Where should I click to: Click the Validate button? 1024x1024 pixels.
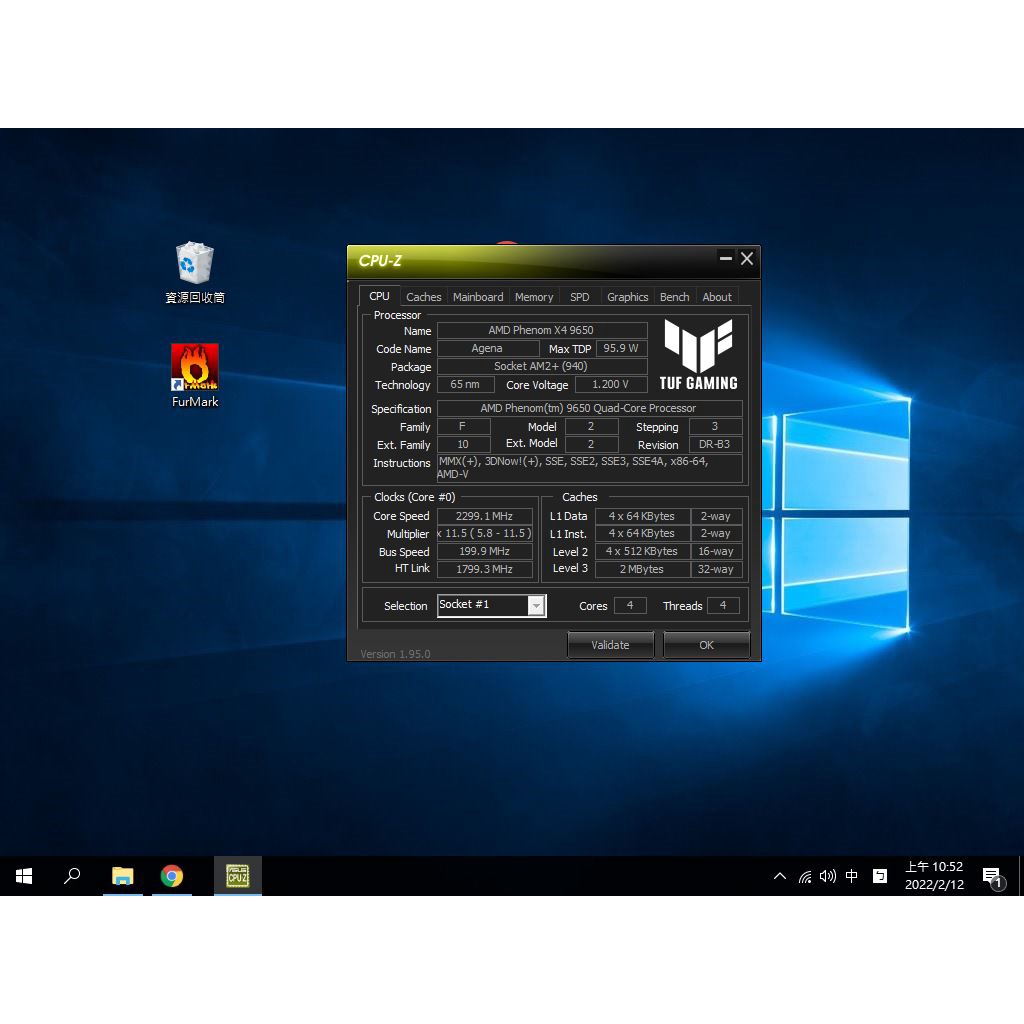pyautogui.click(x=610, y=645)
